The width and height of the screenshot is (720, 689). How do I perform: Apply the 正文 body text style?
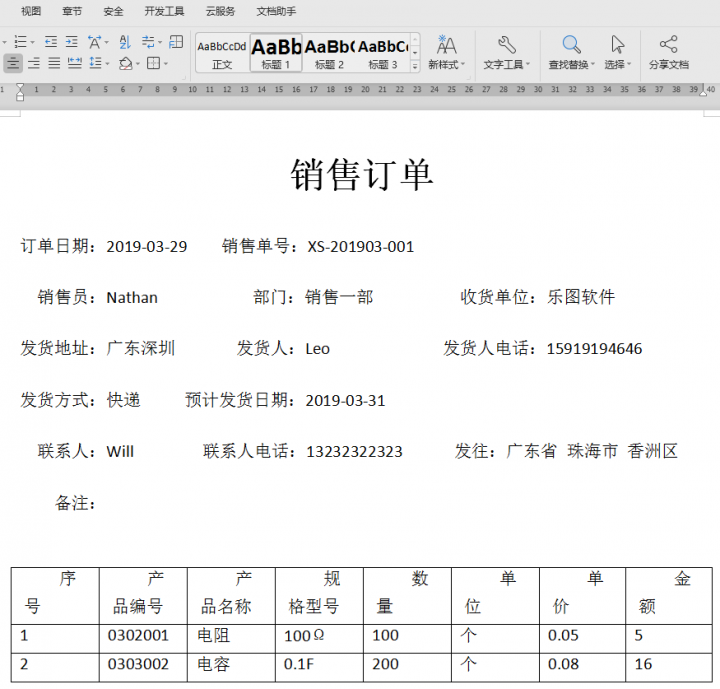tap(222, 53)
